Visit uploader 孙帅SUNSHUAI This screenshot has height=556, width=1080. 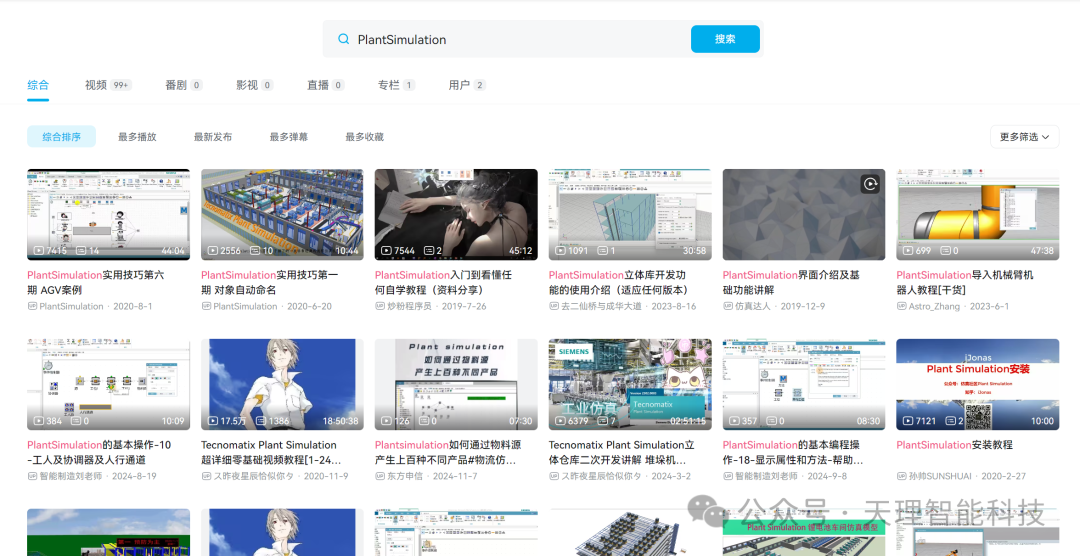tap(939, 476)
